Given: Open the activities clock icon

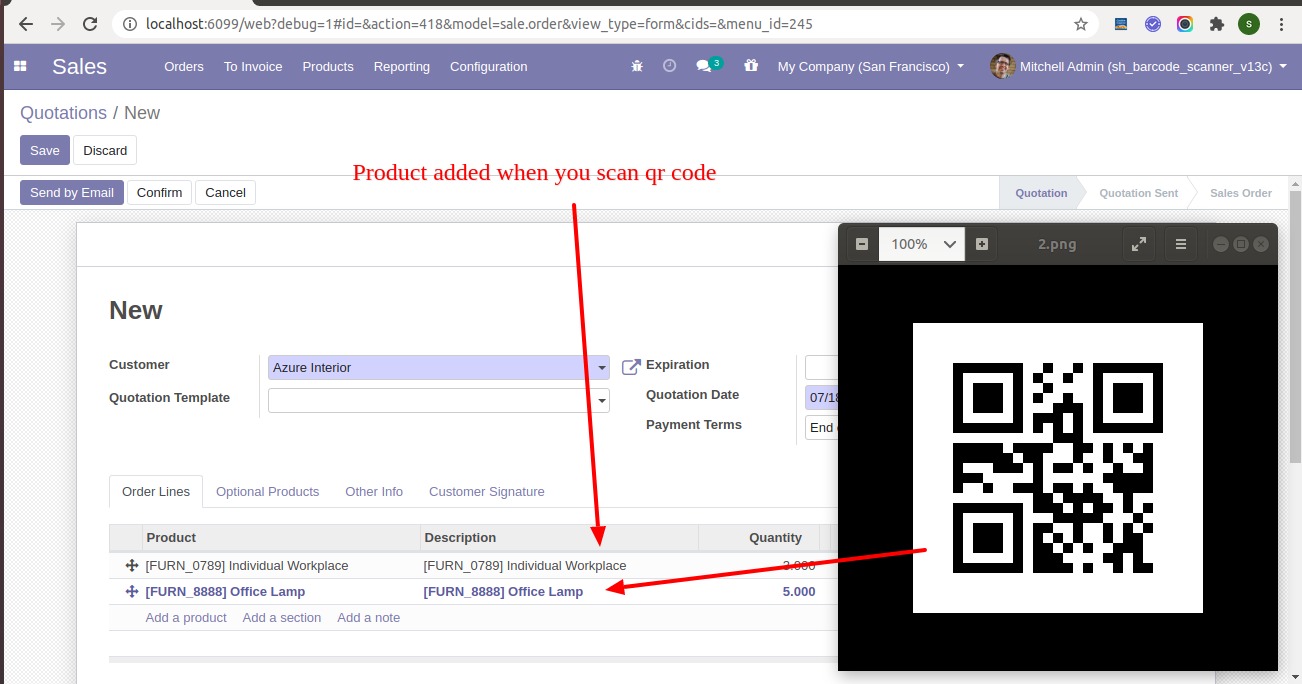Looking at the screenshot, I should pos(669,66).
